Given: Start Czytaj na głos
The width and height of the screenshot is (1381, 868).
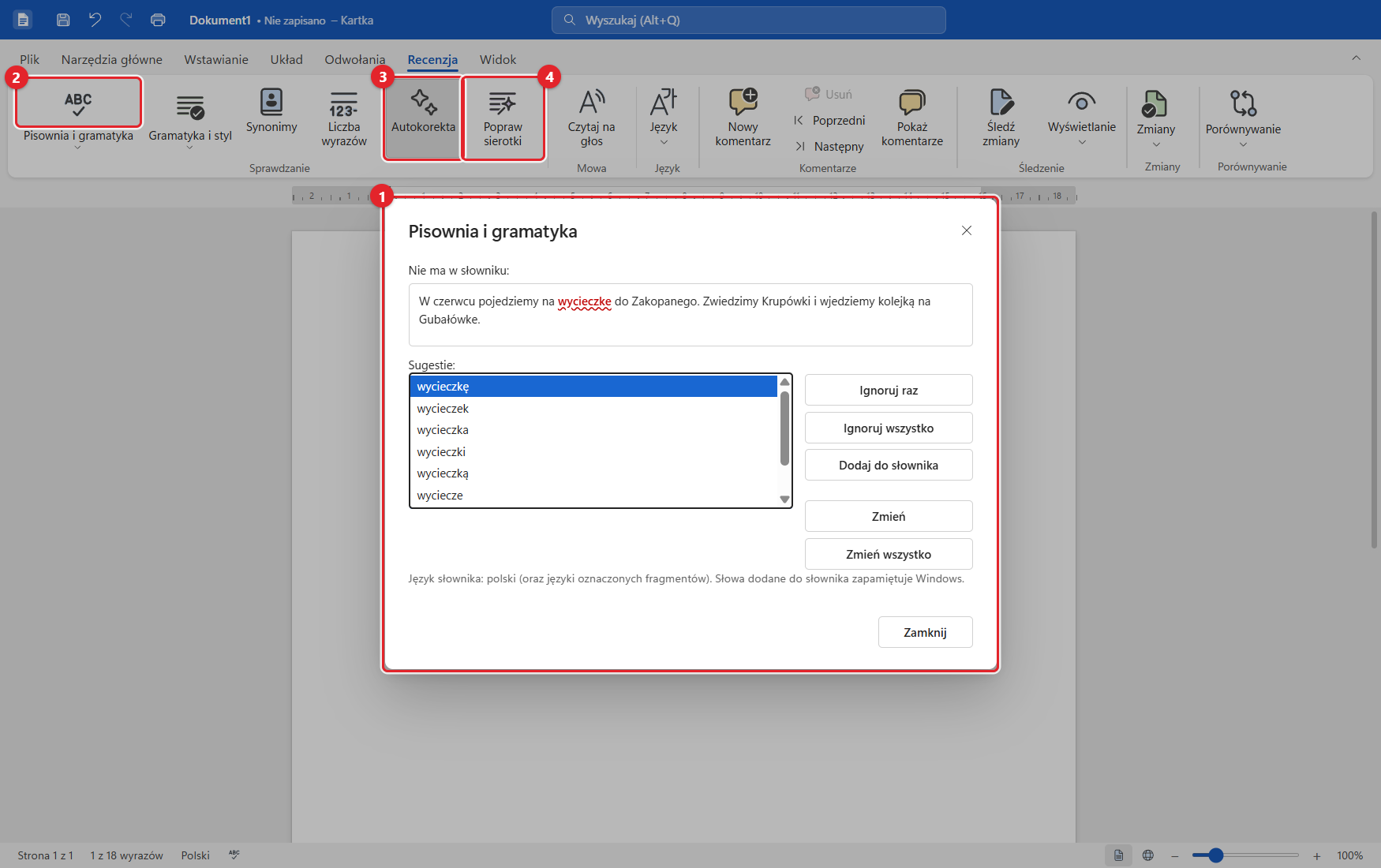Looking at the screenshot, I should point(591,118).
